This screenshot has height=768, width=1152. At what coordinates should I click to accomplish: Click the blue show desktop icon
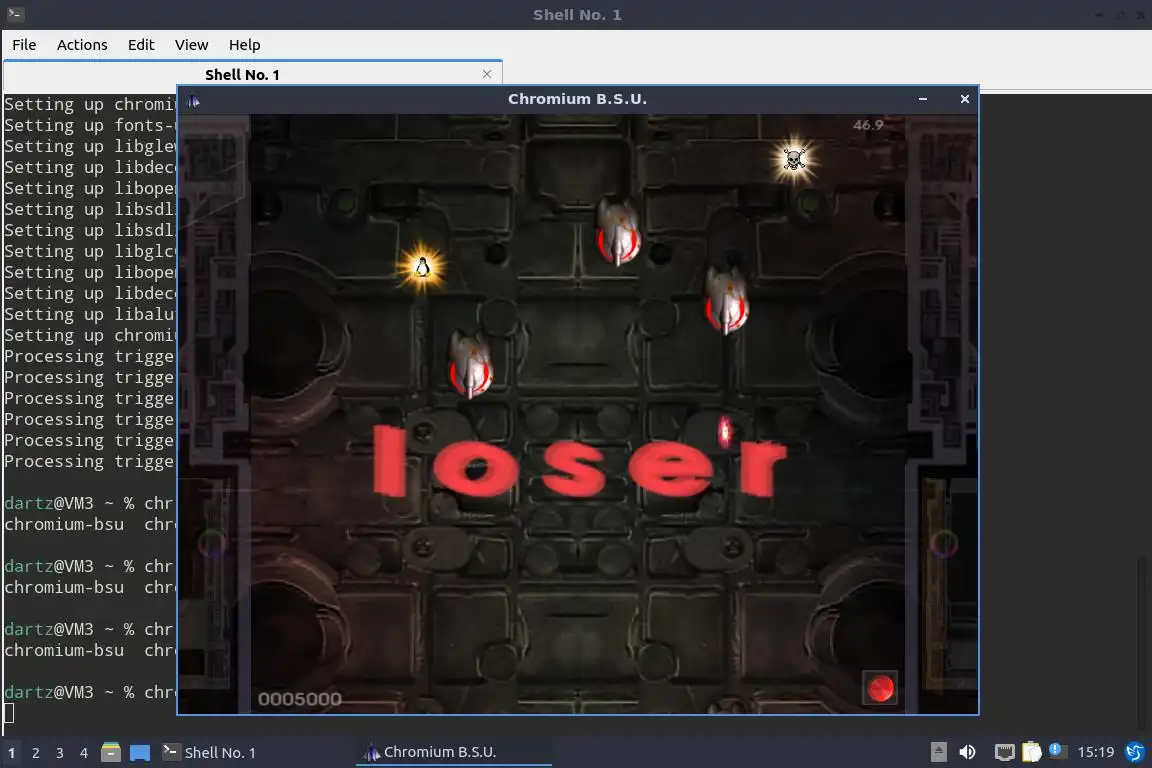click(140, 753)
